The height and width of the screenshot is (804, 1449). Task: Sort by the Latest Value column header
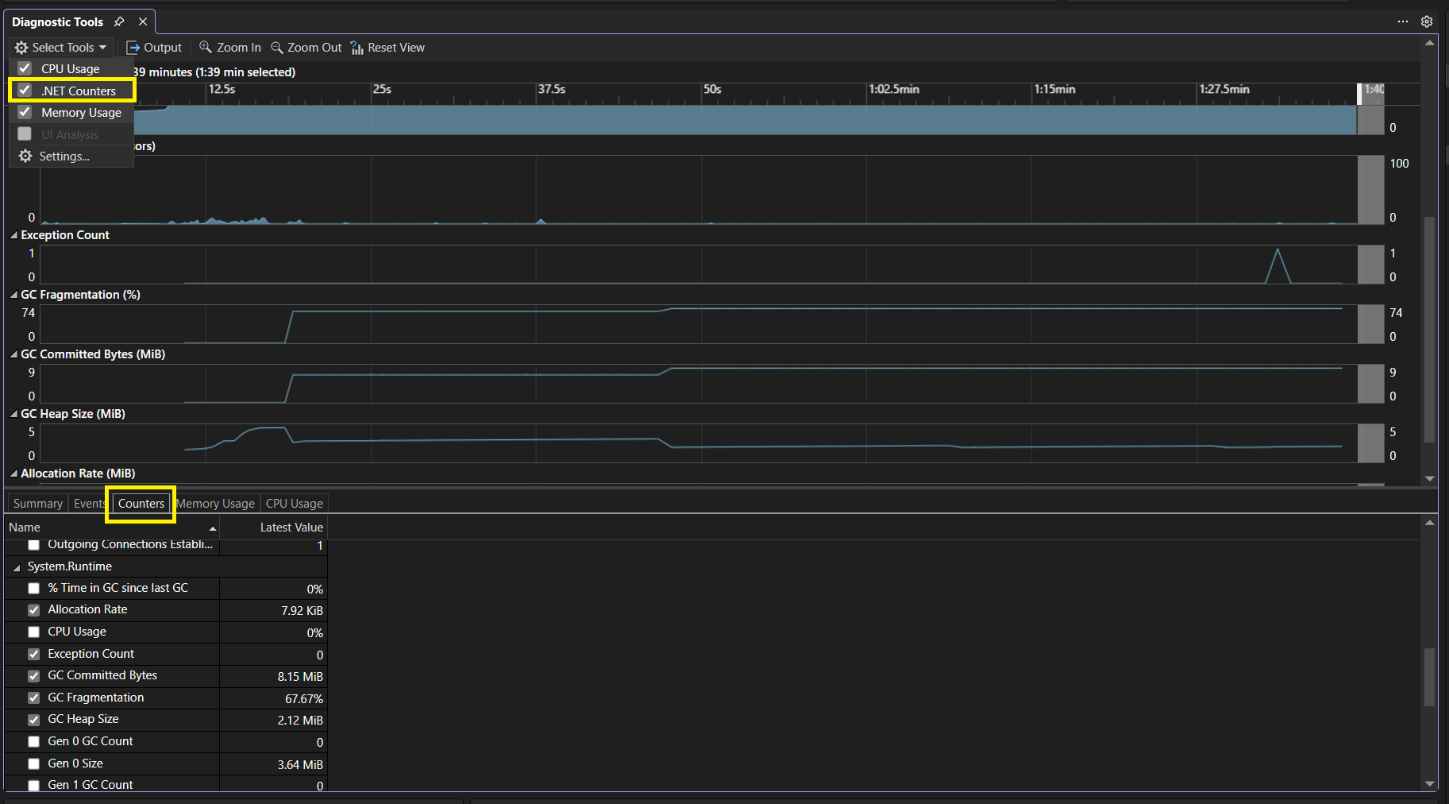coord(274,527)
